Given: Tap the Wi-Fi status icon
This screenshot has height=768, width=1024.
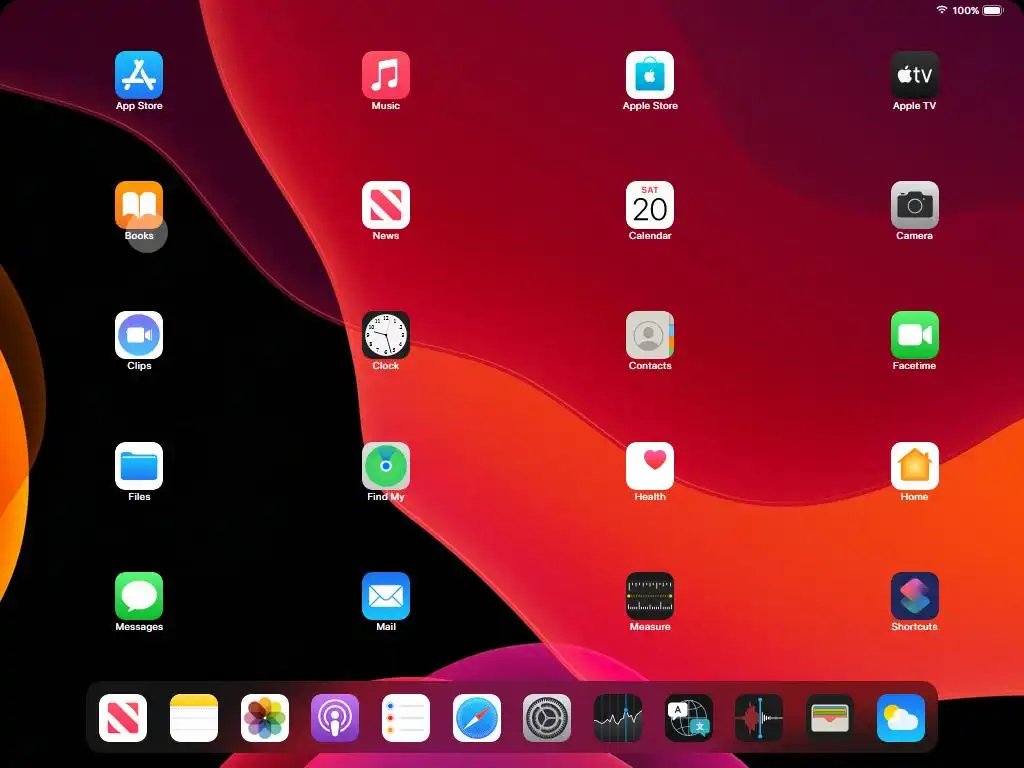Looking at the screenshot, I should tap(942, 10).
